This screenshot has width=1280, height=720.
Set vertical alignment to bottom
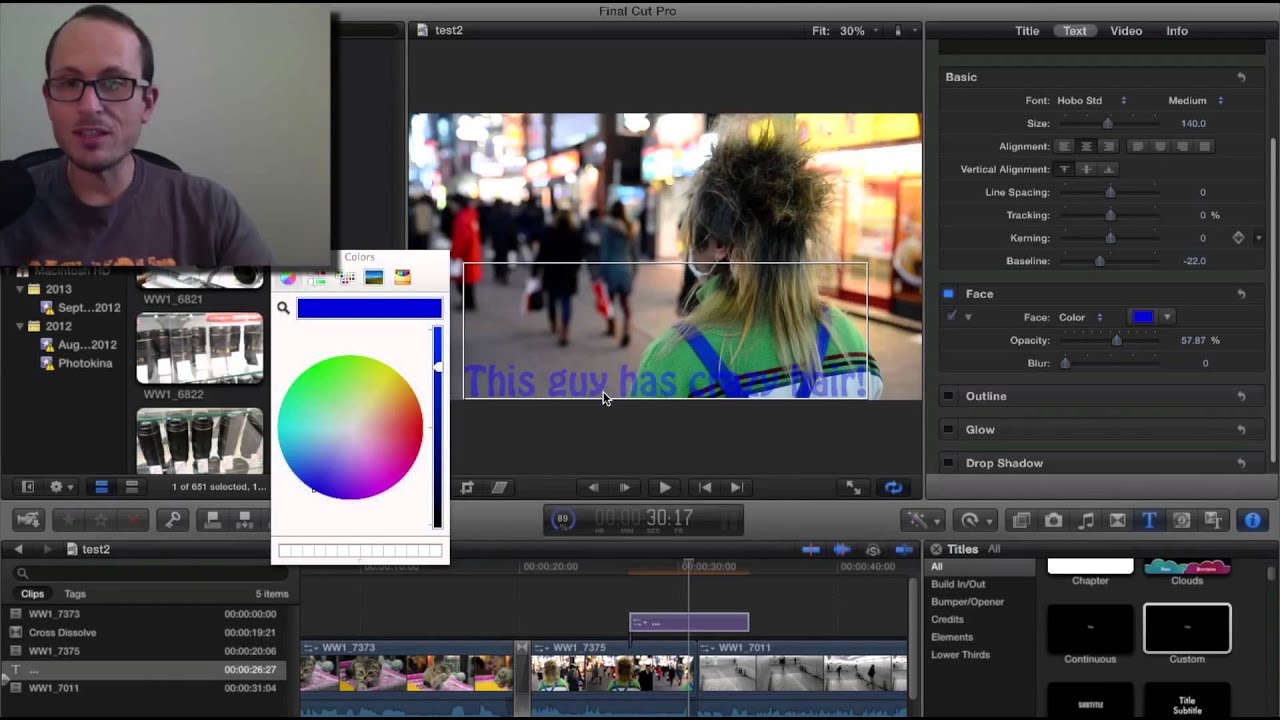click(1108, 169)
